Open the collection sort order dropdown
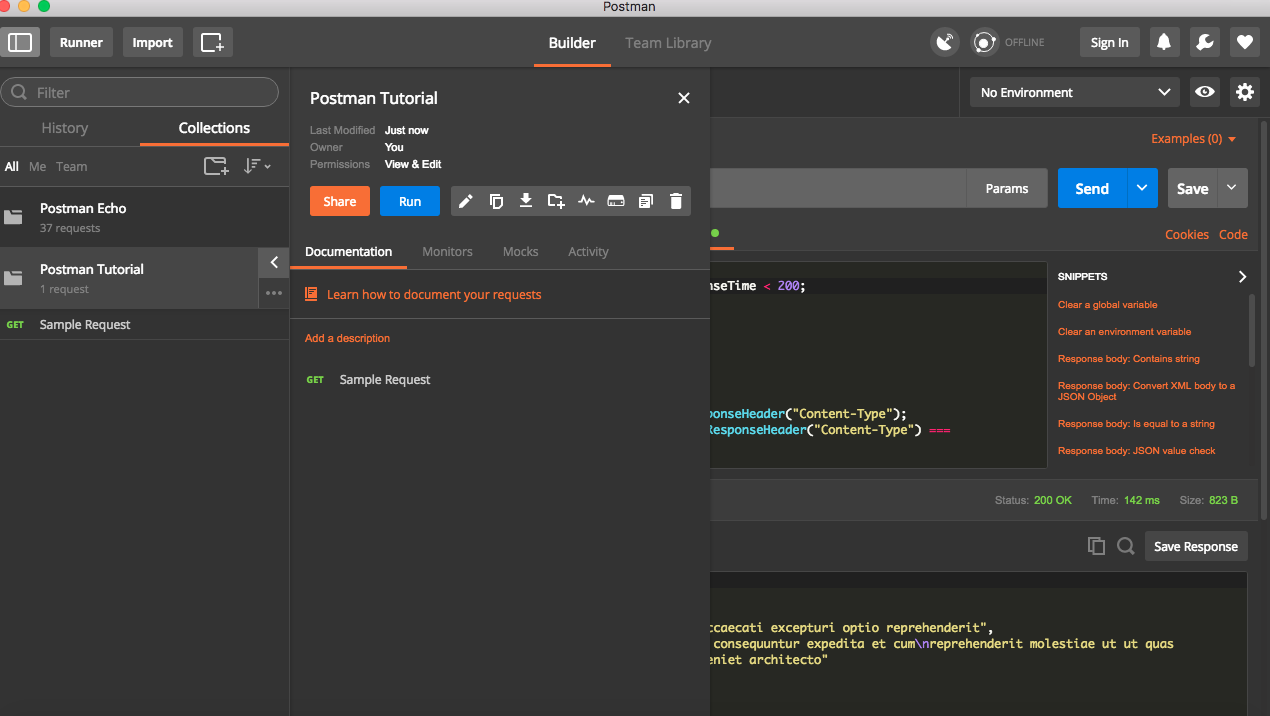 [257, 166]
